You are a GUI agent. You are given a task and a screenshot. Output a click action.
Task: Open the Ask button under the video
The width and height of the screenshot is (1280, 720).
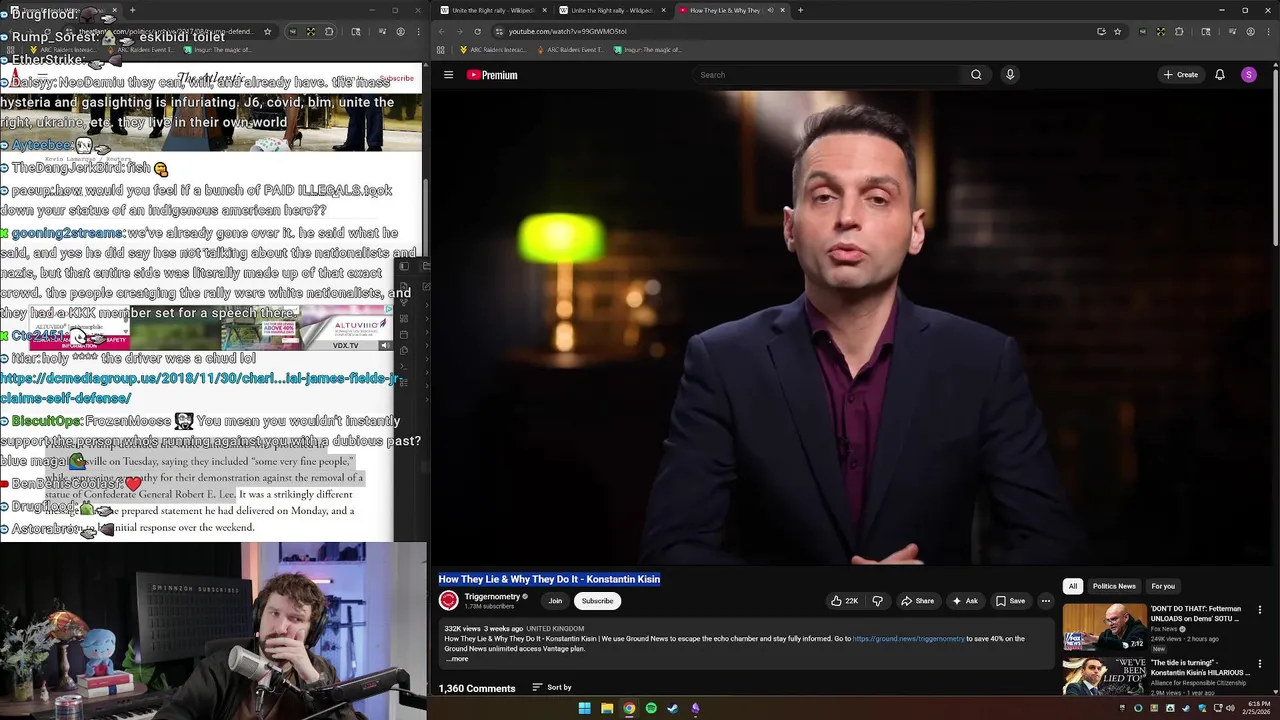(965, 601)
